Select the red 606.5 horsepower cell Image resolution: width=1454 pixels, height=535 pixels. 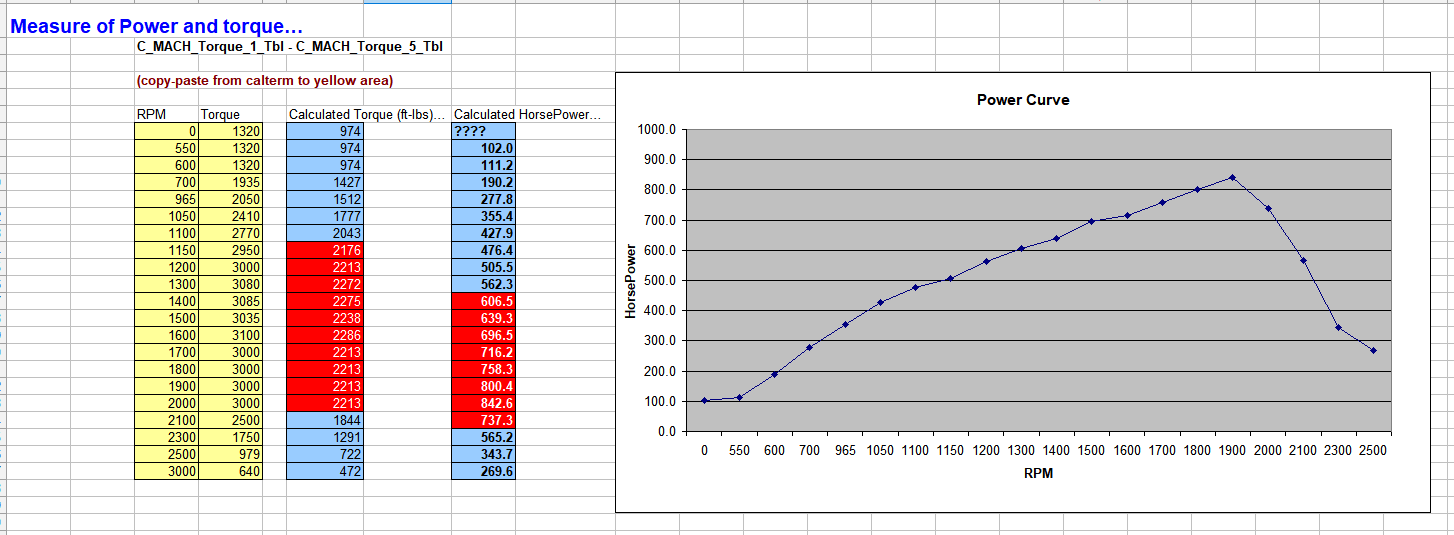(x=484, y=301)
